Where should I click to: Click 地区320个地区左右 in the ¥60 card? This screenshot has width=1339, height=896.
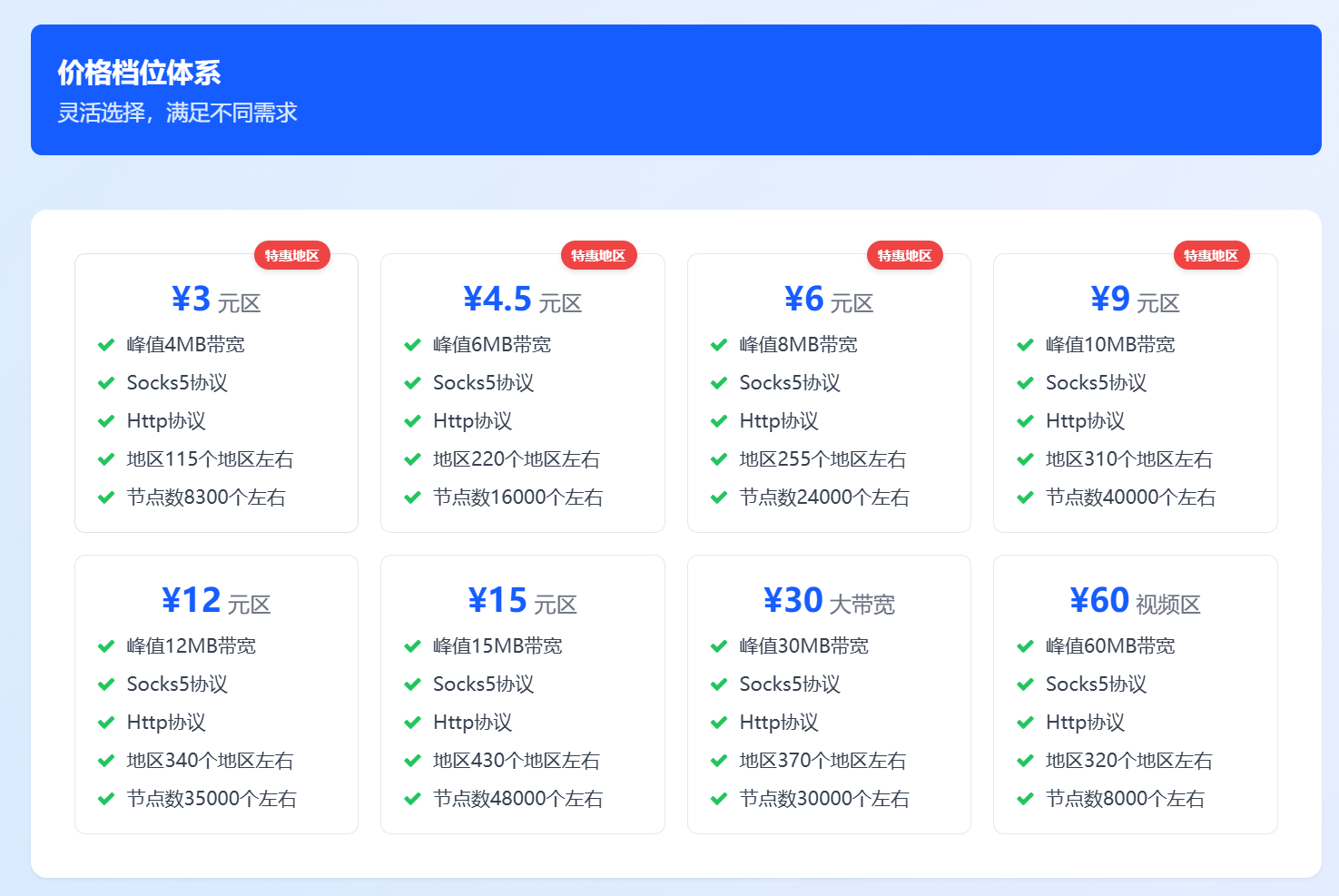[1128, 761]
